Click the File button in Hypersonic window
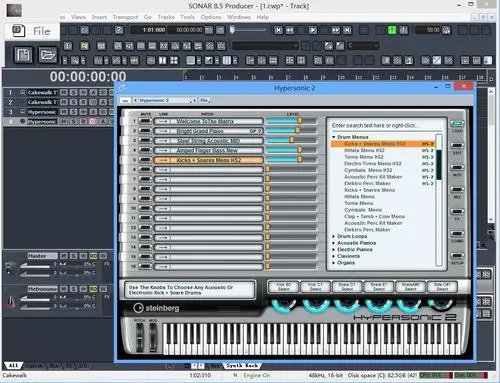 point(204,100)
